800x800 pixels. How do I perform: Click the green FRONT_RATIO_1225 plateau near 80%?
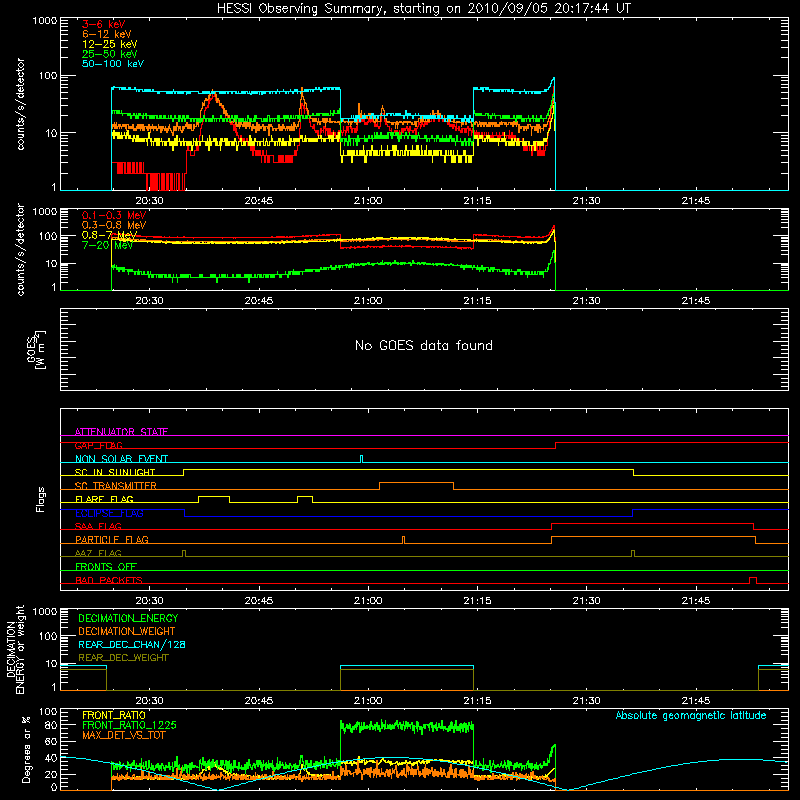[407, 726]
